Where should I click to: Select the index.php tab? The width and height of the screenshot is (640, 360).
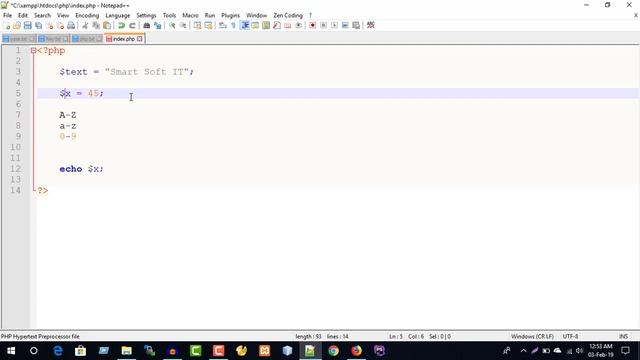[124, 39]
